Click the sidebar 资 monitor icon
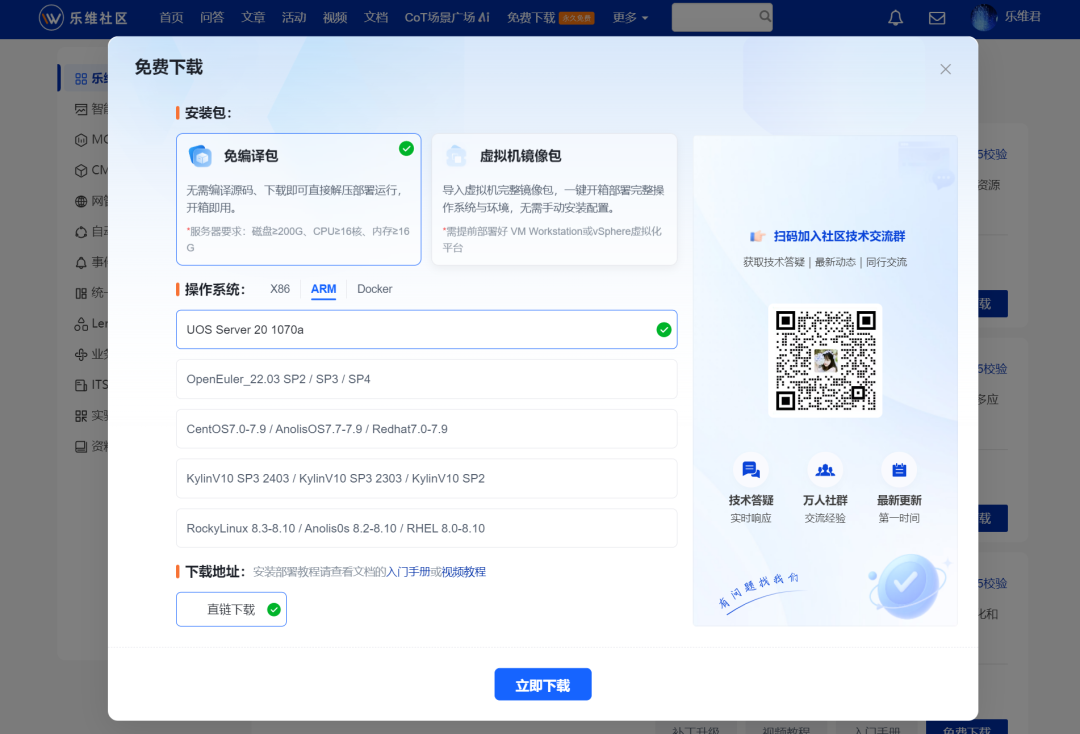The image size is (1080, 734). [81, 446]
